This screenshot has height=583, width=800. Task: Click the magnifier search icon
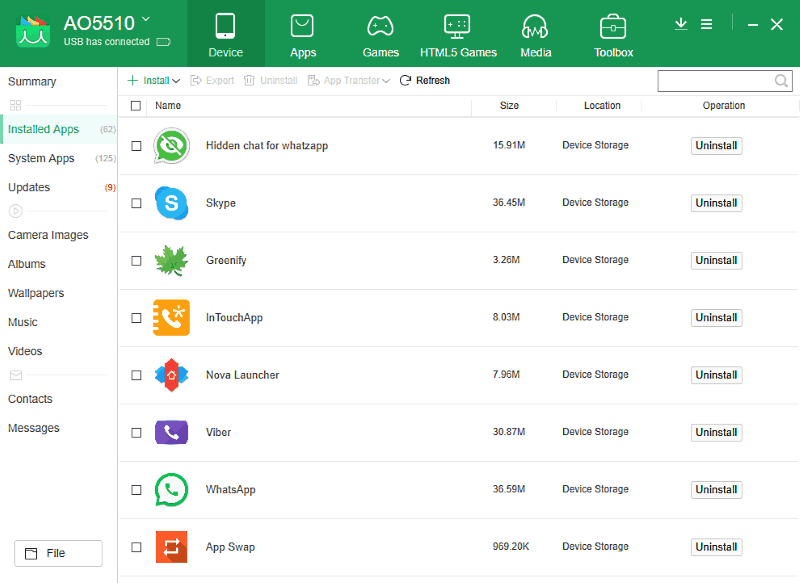(781, 81)
